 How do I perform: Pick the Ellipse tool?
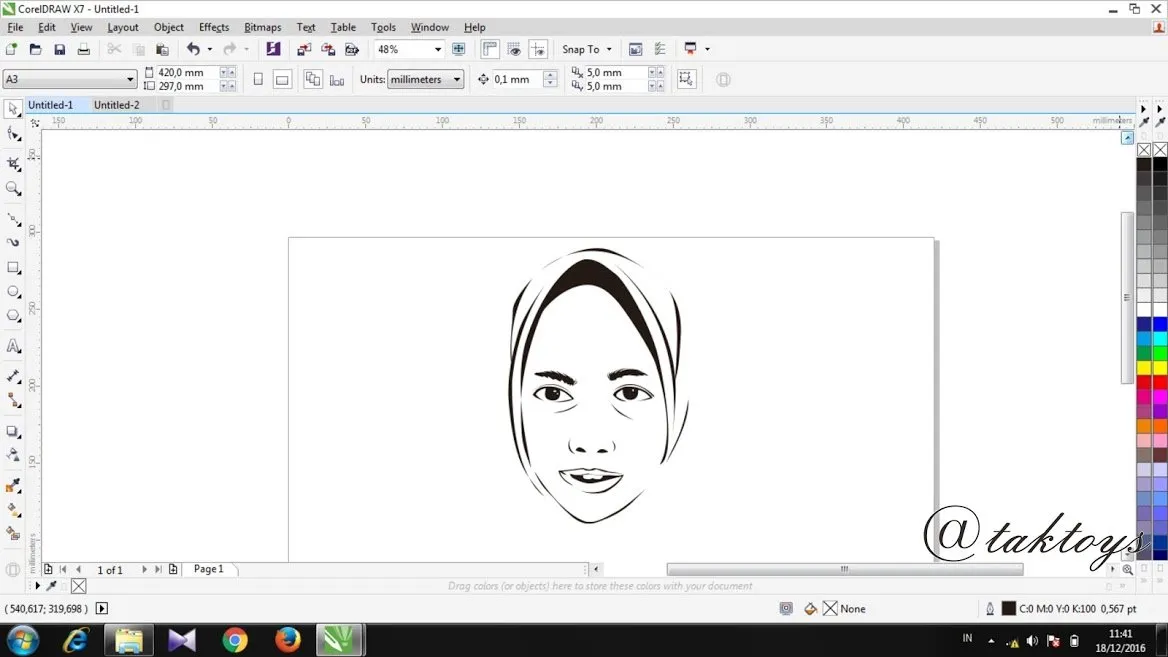click(x=13, y=292)
